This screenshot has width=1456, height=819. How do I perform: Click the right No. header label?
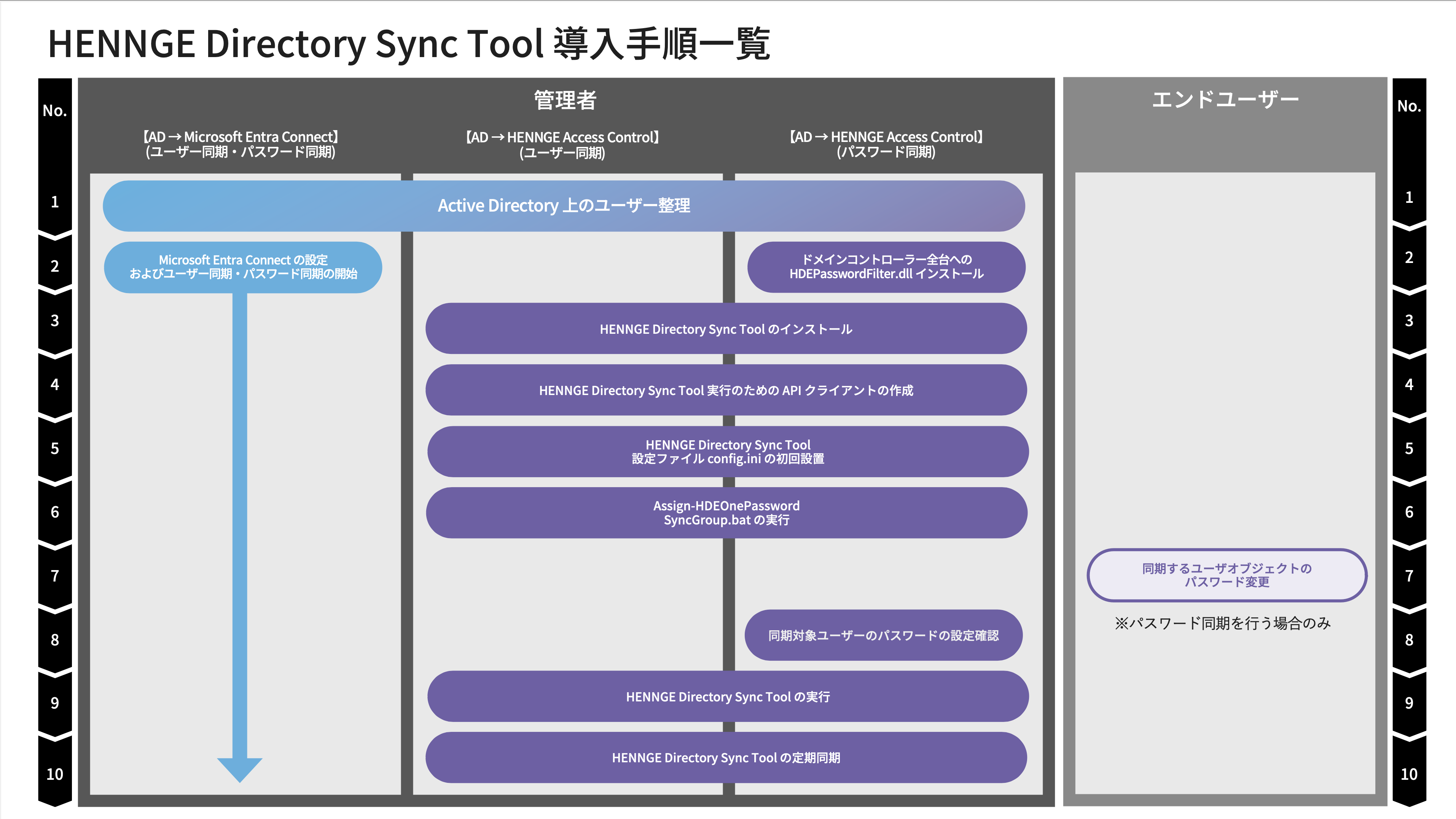[1409, 106]
